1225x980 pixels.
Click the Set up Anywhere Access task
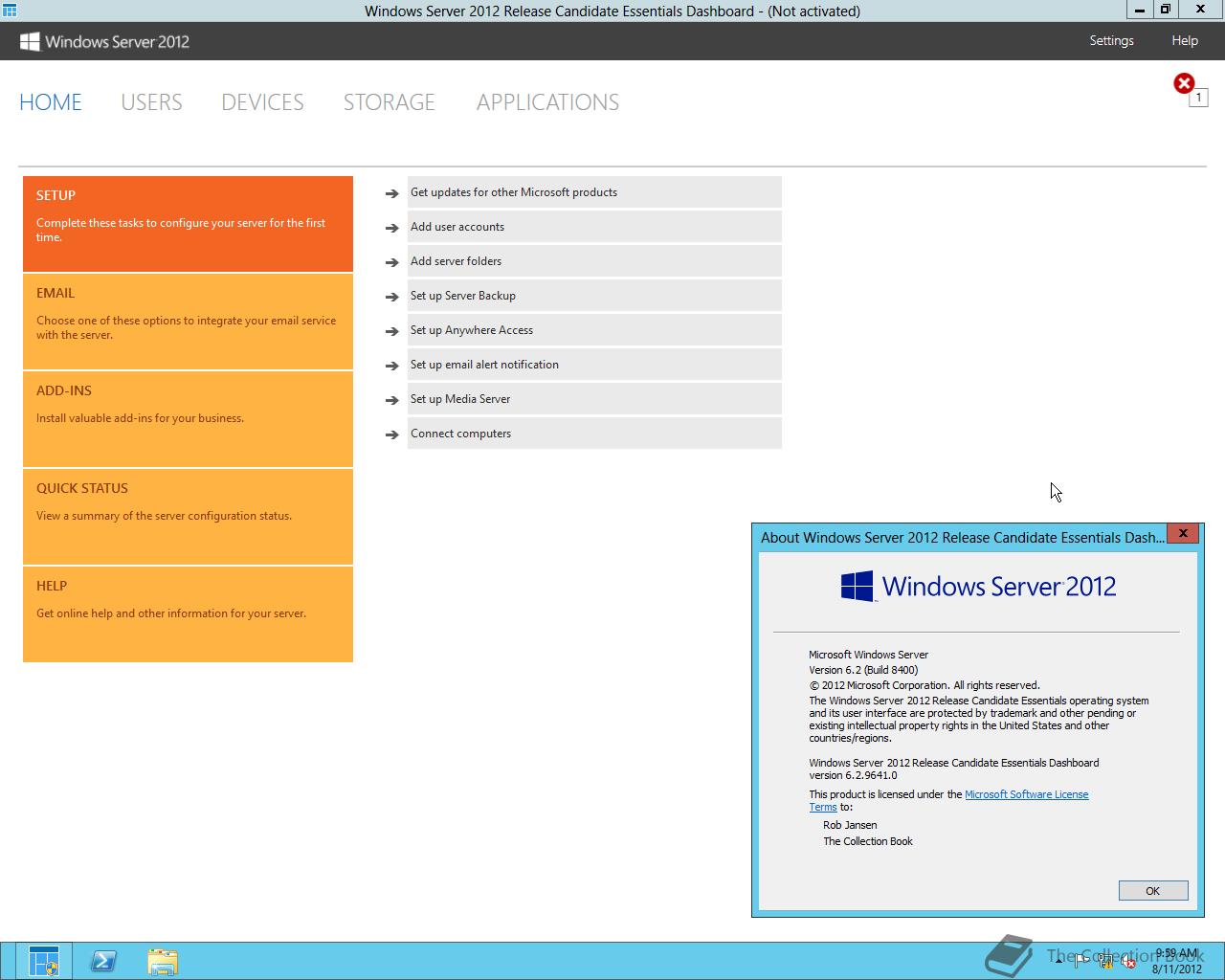(x=594, y=330)
